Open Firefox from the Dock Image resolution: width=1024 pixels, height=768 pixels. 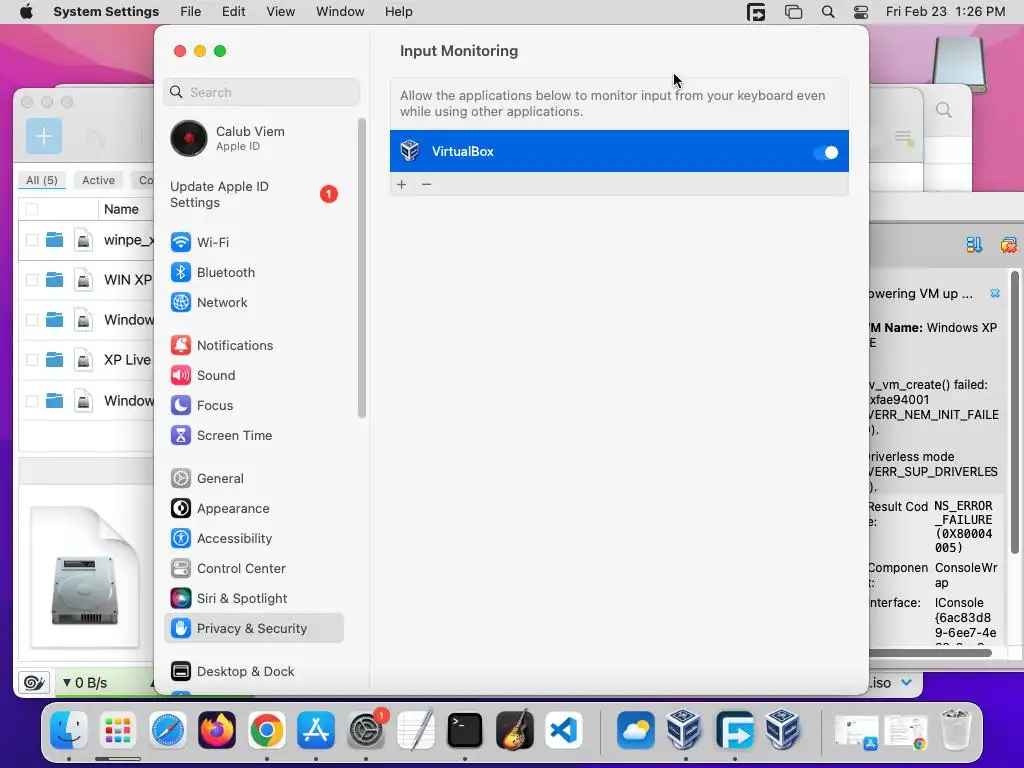217,730
